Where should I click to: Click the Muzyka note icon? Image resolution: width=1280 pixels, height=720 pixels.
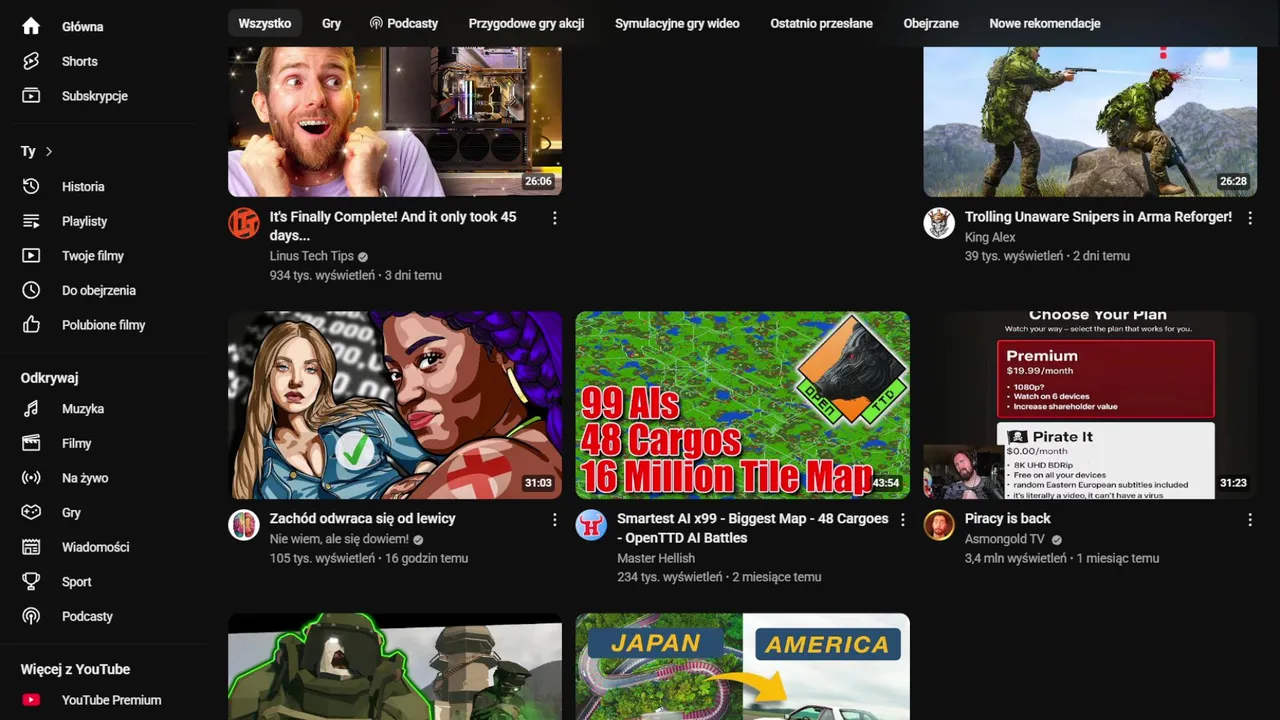pyautogui.click(x=31, y=409)
